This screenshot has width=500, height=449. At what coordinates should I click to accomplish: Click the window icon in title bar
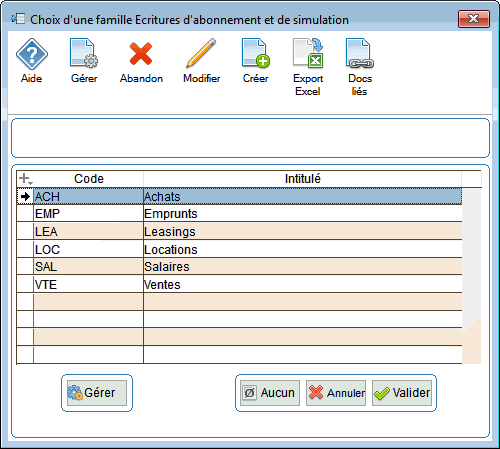tap(18, 19)
